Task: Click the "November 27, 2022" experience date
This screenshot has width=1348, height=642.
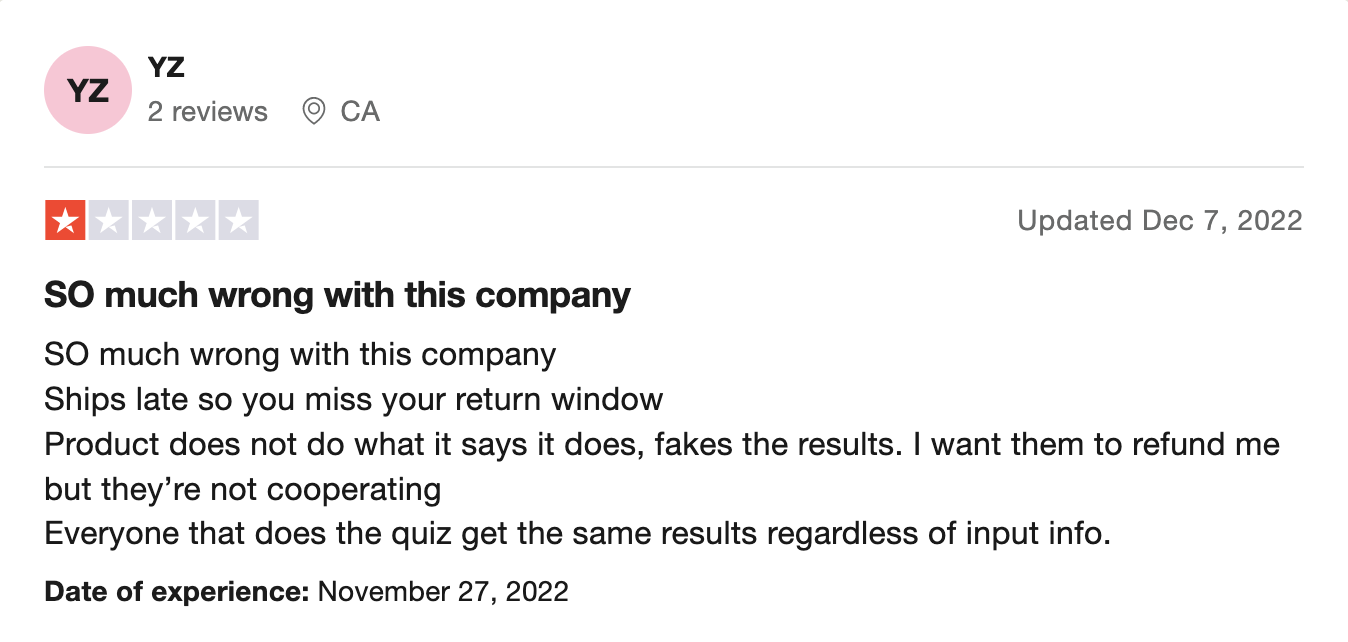Action: pos(443,591)
